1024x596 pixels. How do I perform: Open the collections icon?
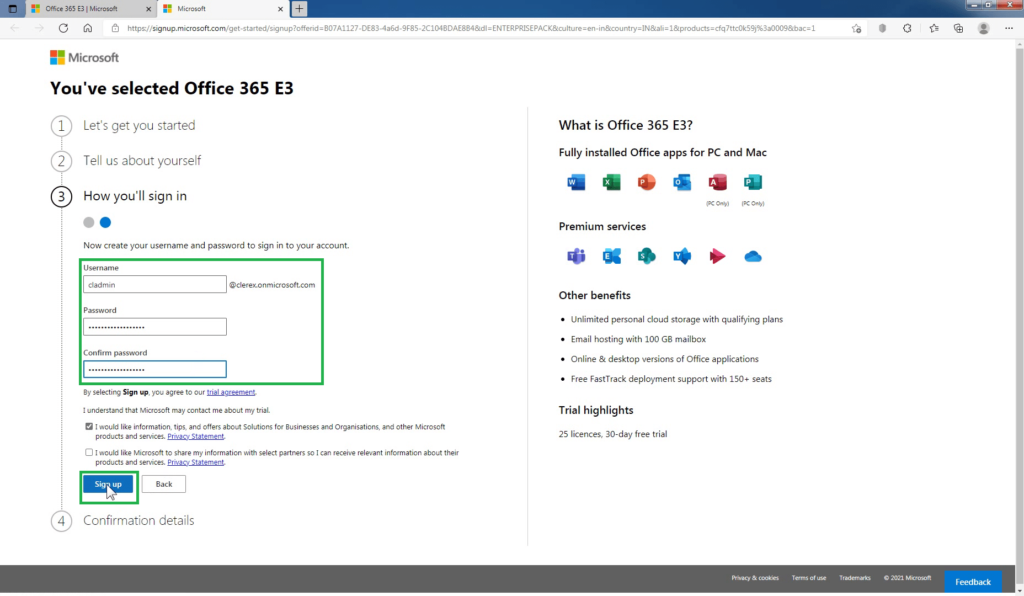coord(958,28)
